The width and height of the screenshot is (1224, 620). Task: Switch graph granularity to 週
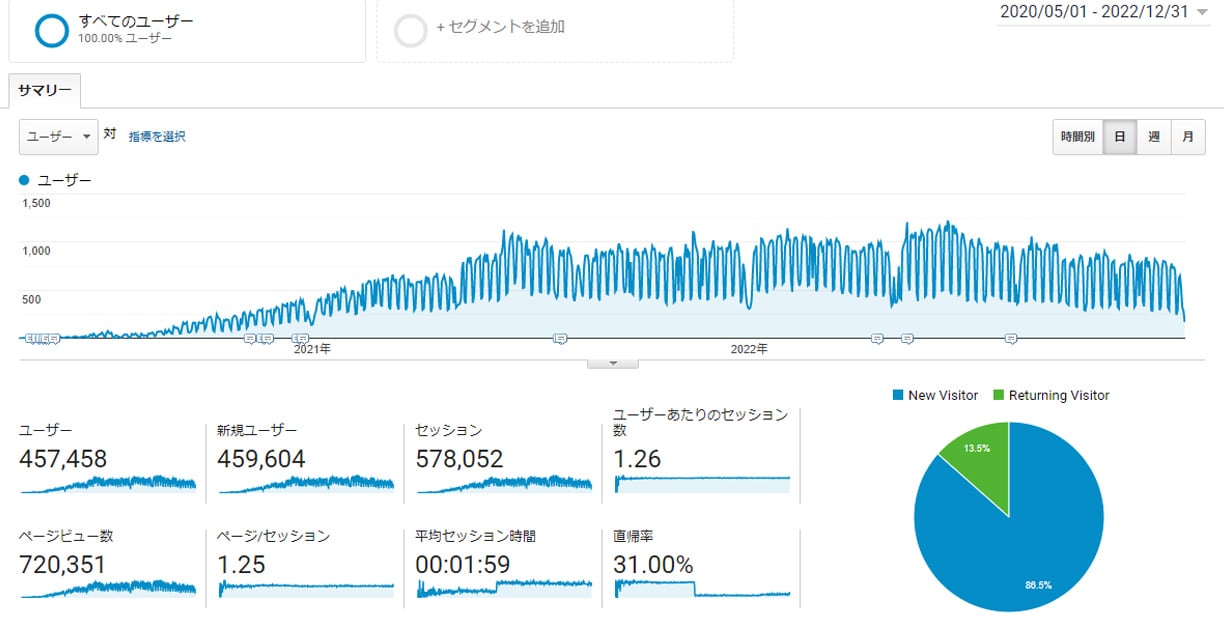coord(1155,137)
